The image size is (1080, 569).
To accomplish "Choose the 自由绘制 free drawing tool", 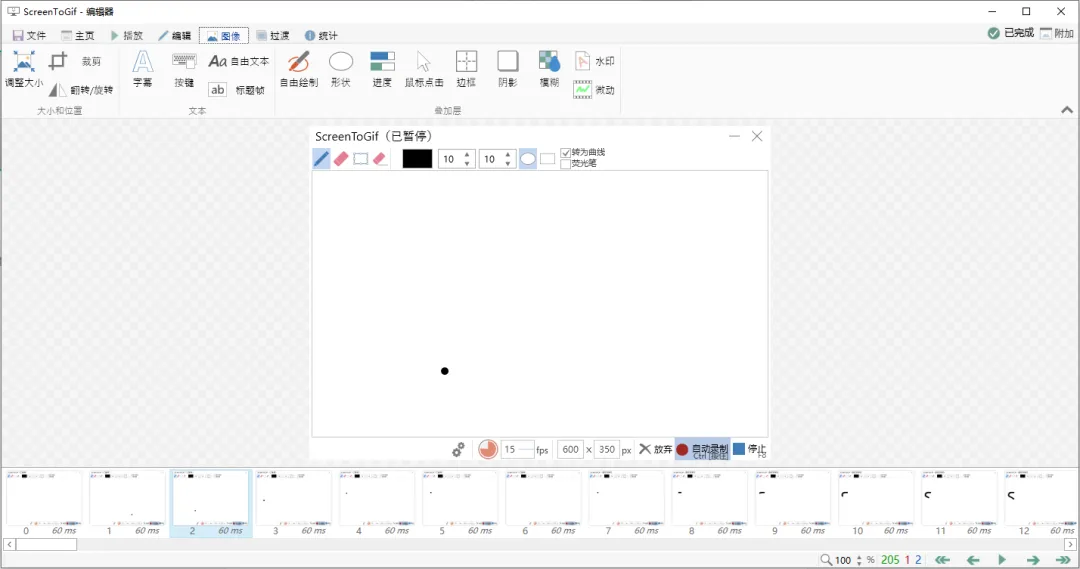I will tap(299, 69).
